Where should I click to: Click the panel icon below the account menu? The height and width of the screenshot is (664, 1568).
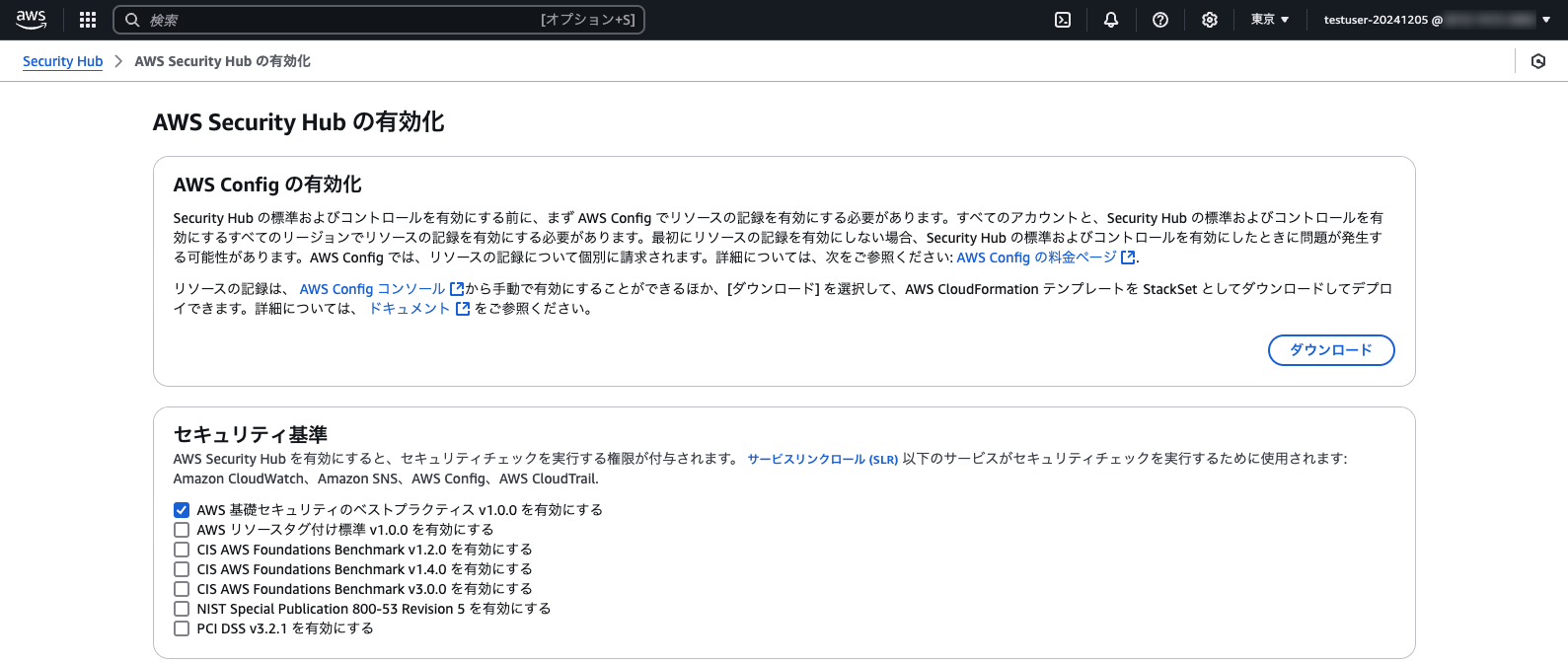1538,61
